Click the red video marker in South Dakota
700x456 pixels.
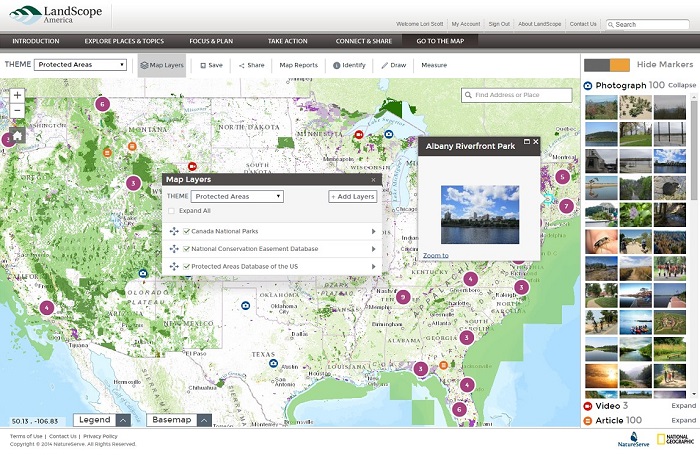point(192,166)
